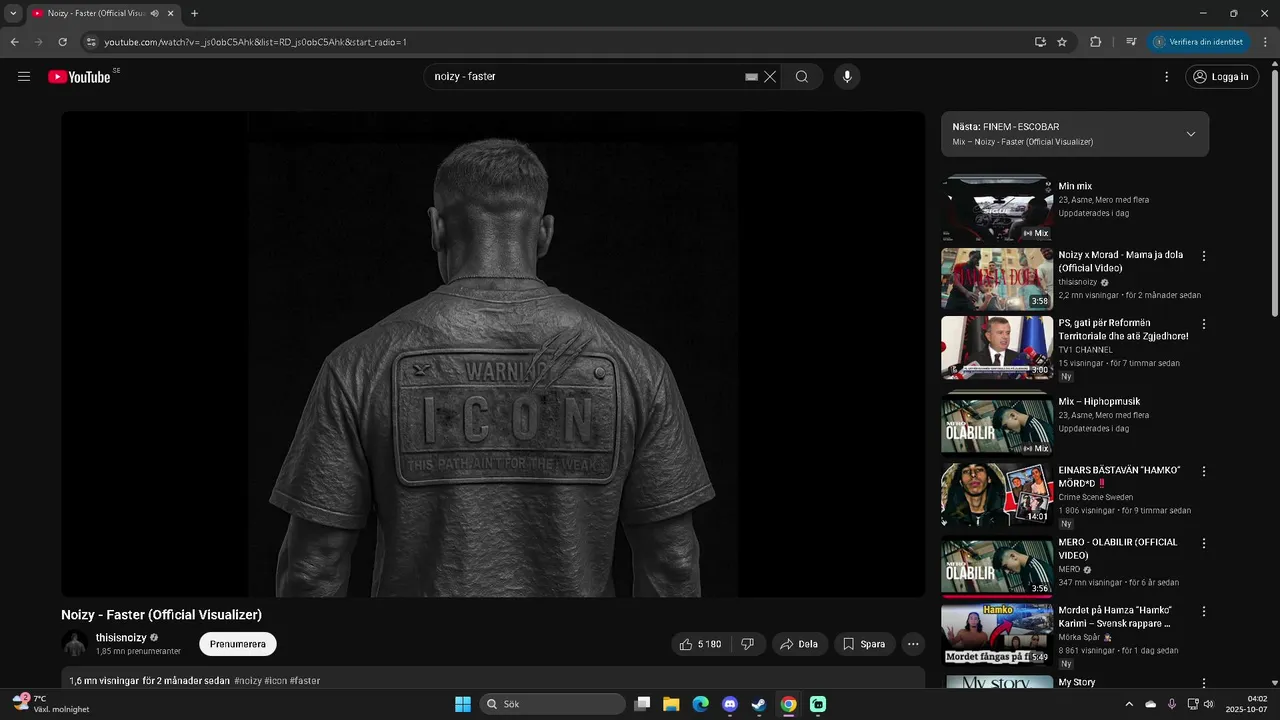Reload the current page
This screenshot has height=720, width=1280.
(x=62, y=42)
